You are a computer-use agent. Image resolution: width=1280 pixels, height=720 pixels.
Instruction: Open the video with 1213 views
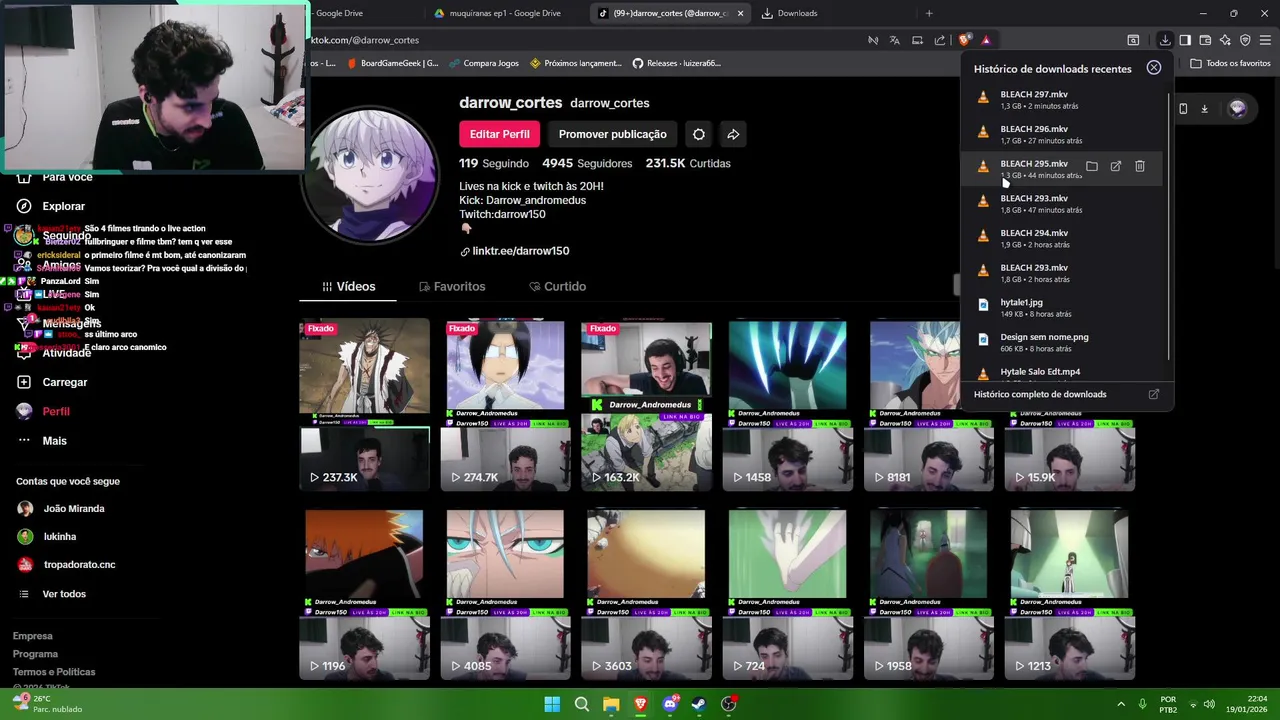click(x=1069, y=594)
